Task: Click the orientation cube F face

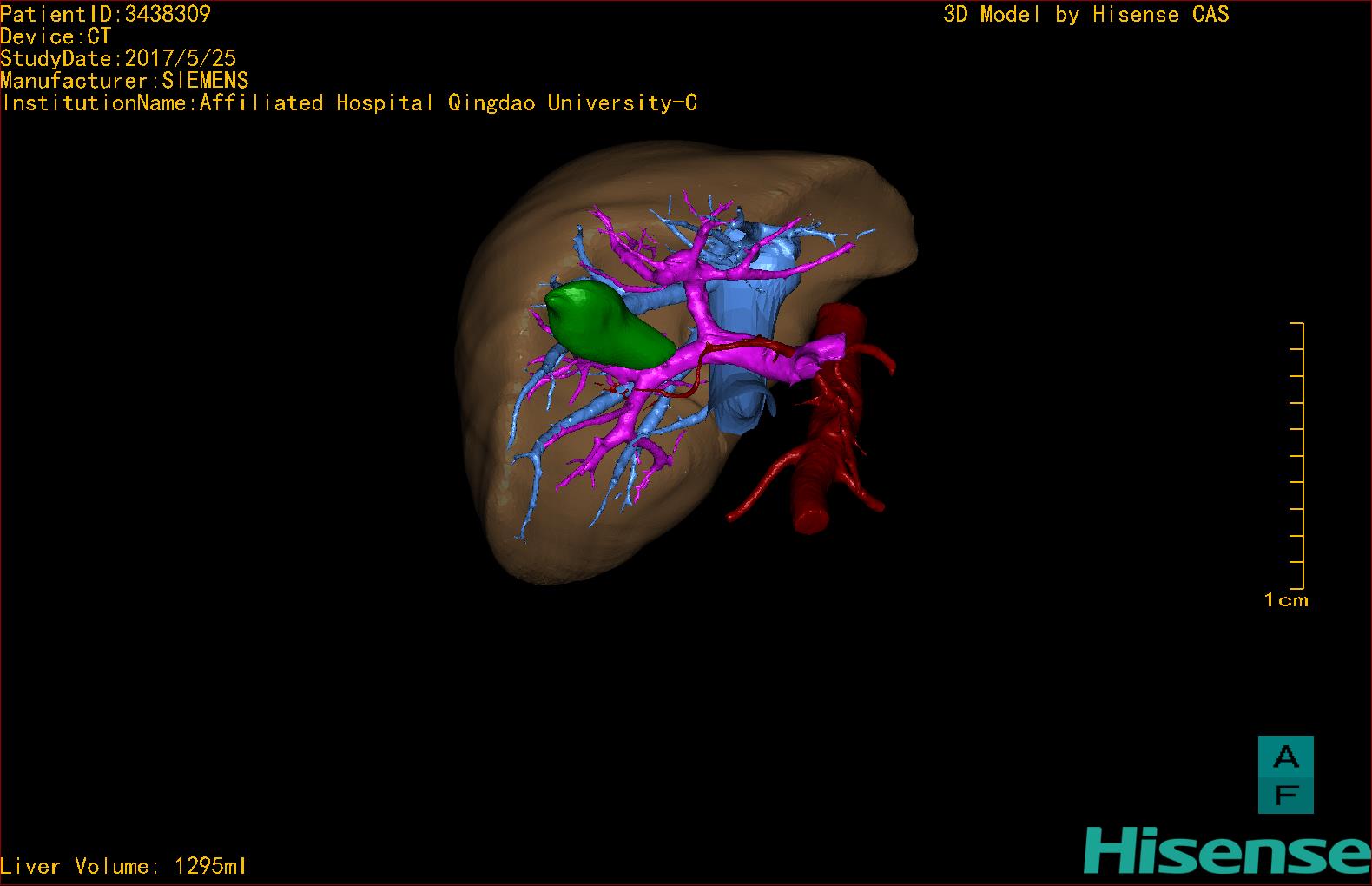Action: (x=1286, y=795)
